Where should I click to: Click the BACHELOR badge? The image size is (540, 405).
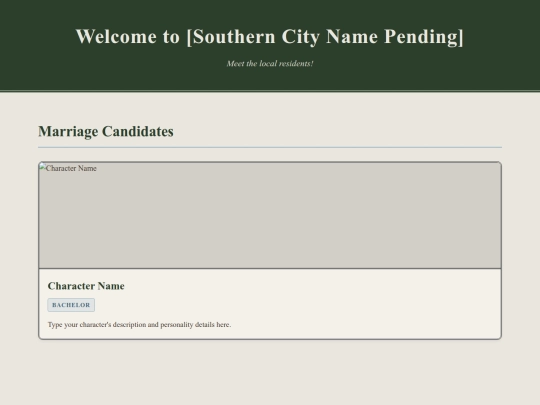click(x=71, y=305)
